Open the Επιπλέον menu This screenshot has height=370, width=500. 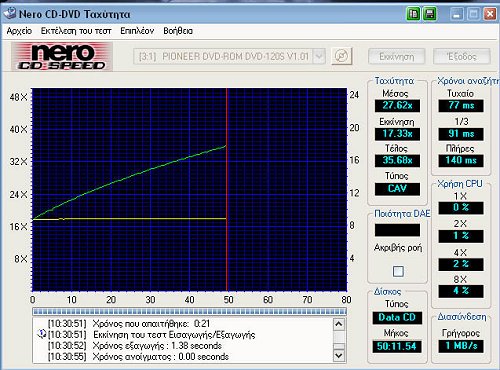coord(137,31)
